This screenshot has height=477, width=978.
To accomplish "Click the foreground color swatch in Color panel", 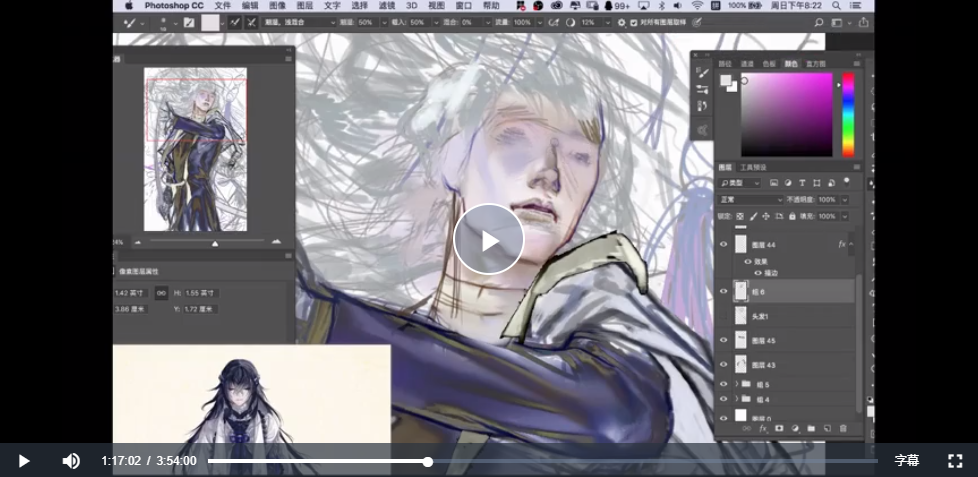I will coord(725,80).
